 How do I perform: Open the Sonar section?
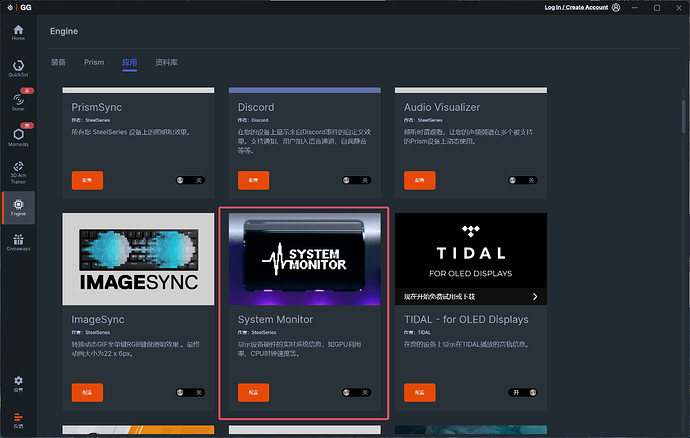click(17, 101)
